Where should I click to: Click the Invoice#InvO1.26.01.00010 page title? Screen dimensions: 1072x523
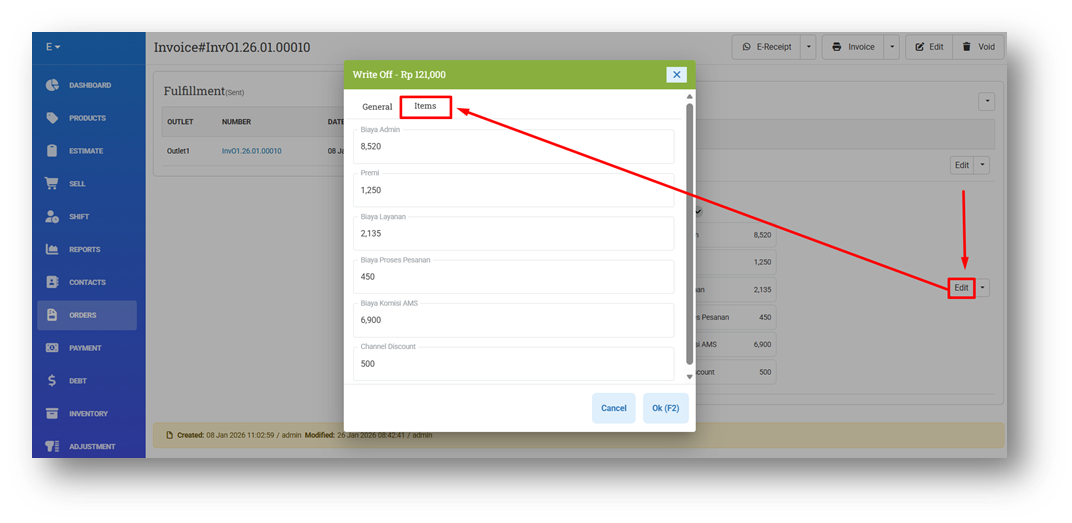[232, 47]
